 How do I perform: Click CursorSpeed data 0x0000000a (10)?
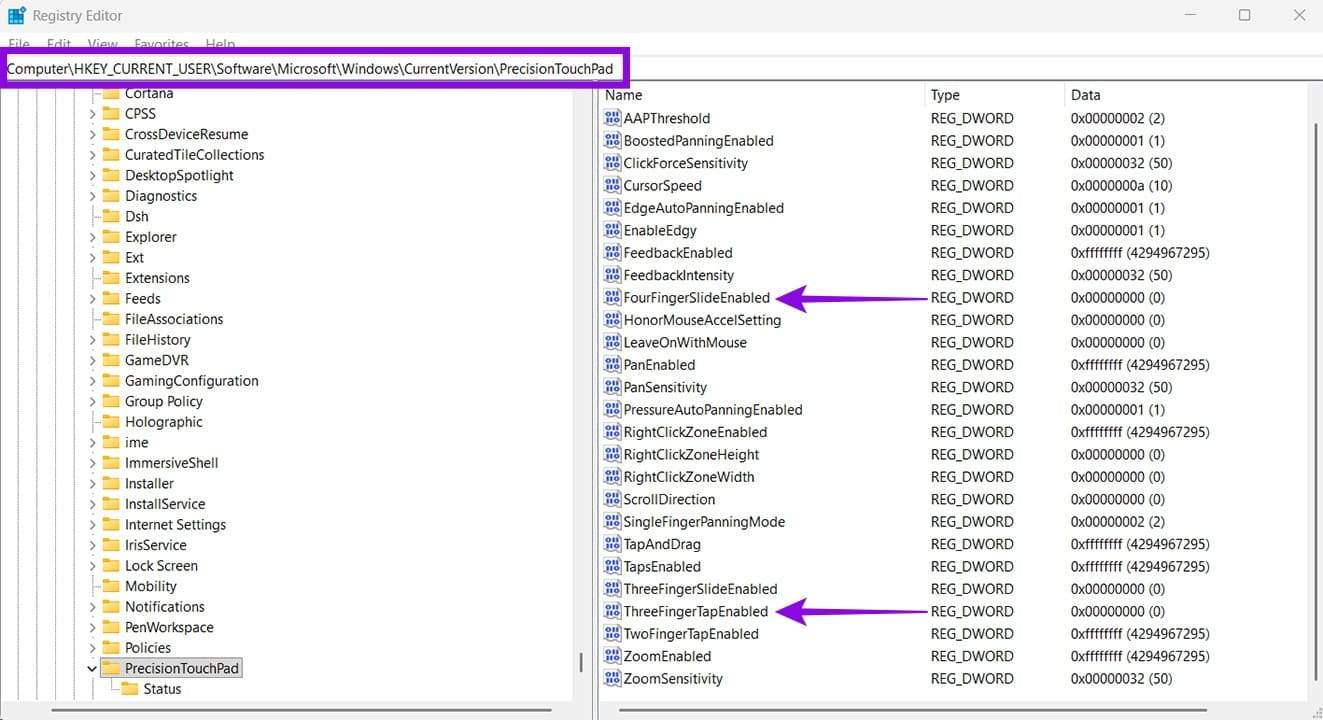pyautogui.click(x=1121, y=186)
